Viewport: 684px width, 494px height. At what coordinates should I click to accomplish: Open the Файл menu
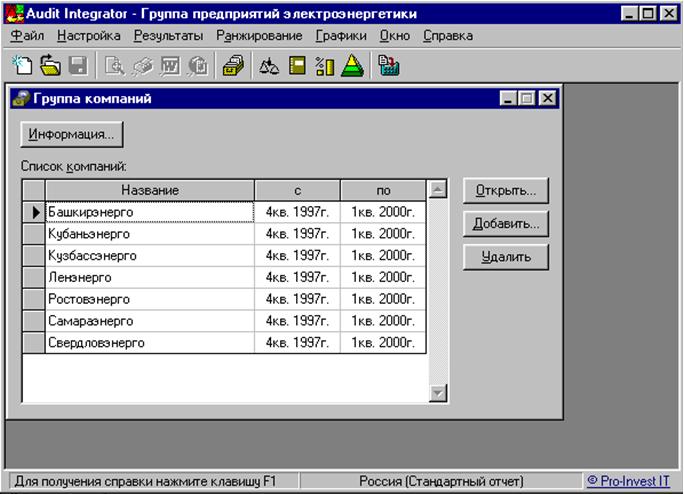pos(27,35)
